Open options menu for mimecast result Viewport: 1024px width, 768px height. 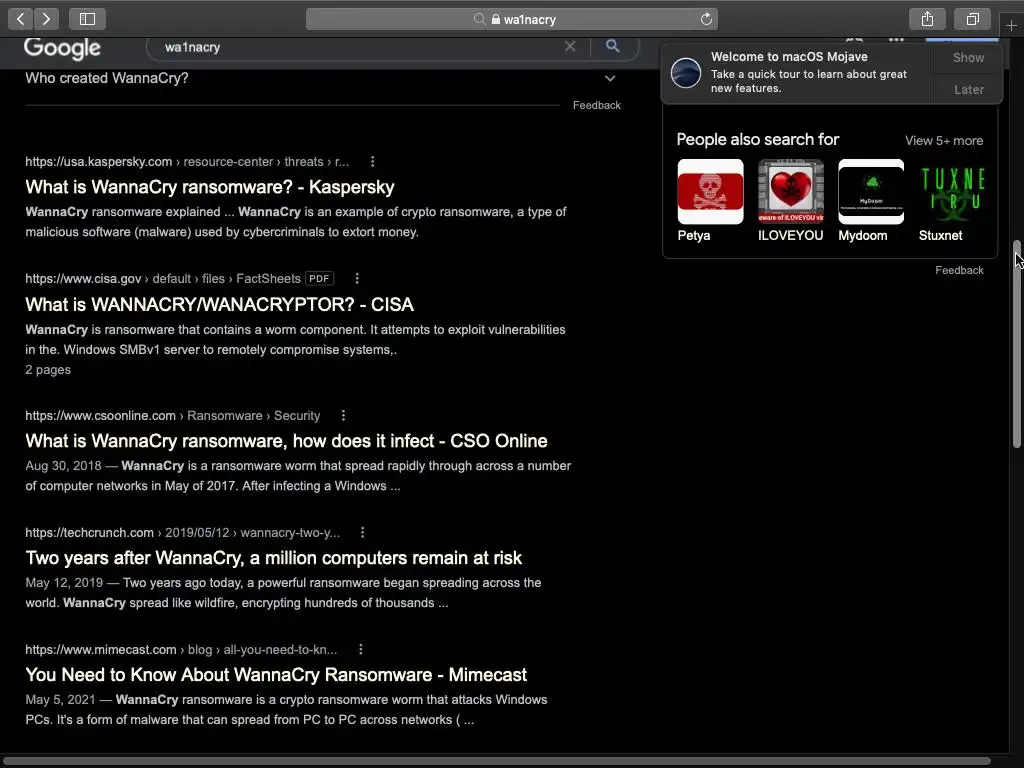coord(360,649)
